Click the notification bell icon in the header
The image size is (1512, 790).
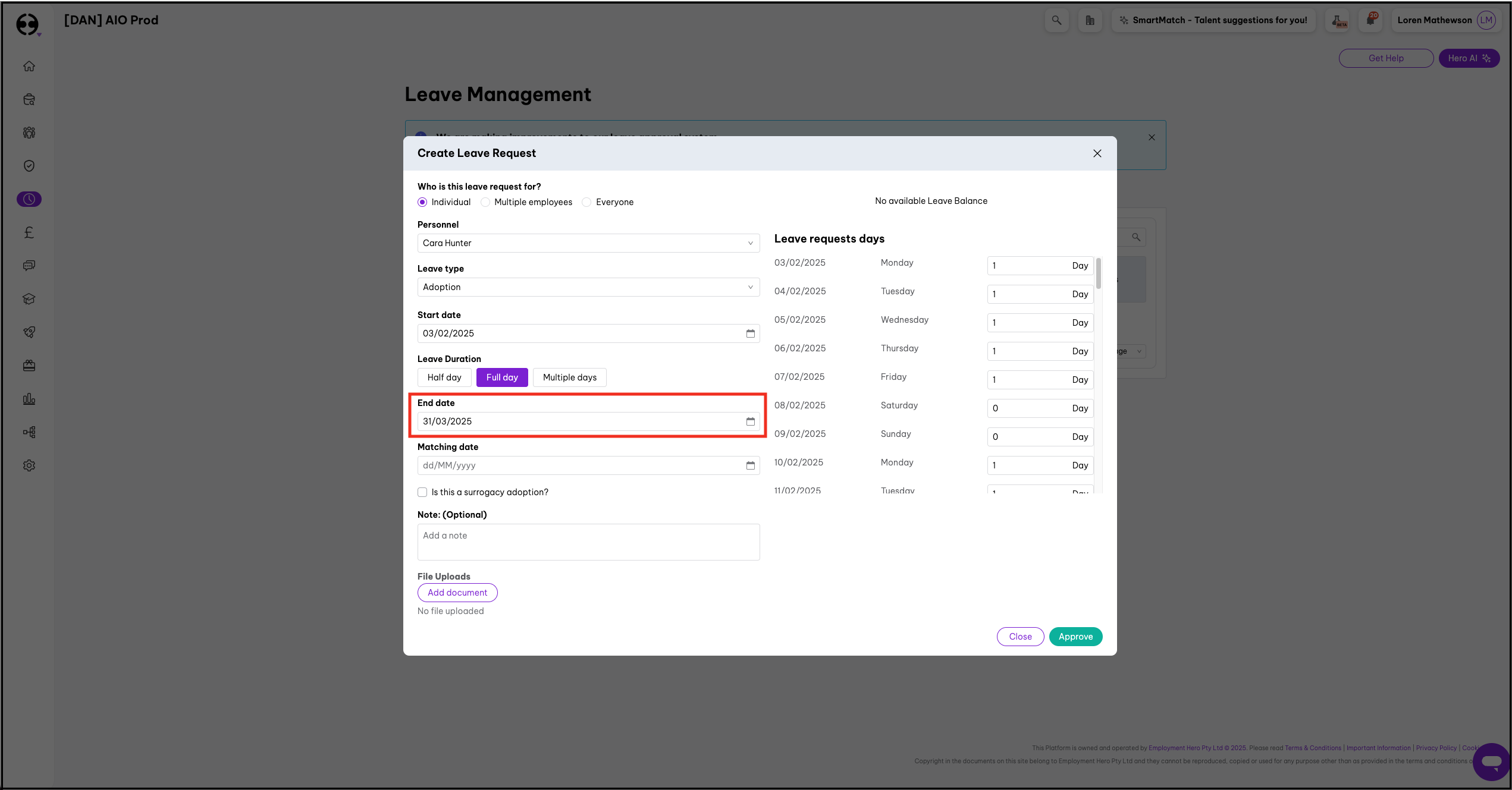tap(1370, 20)
